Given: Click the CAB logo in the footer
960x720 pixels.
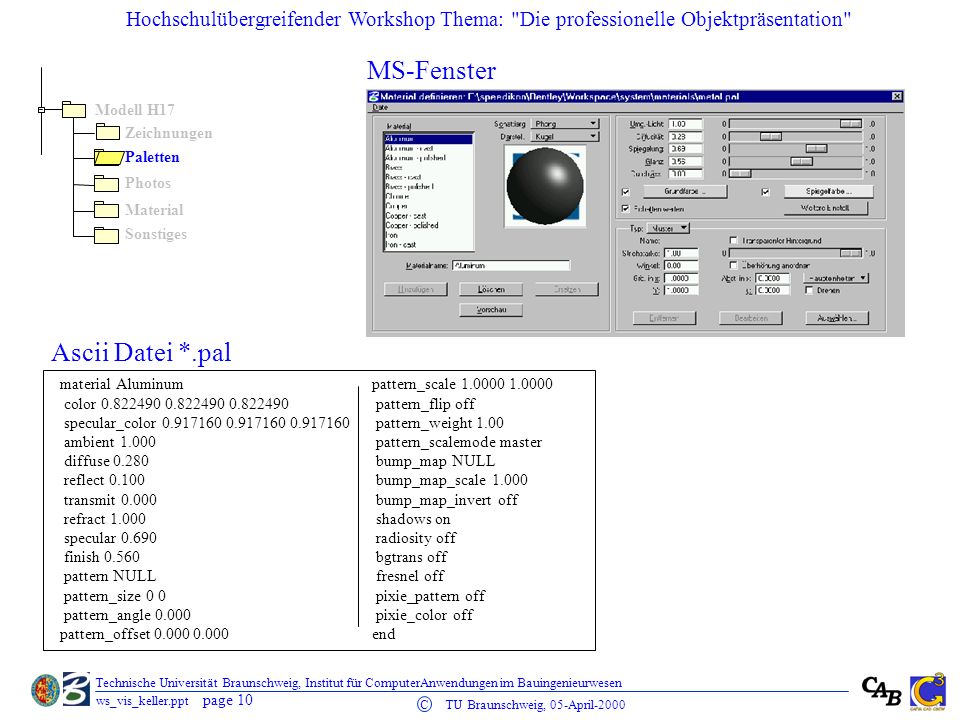Looking at the screenshot, I should 882,691.
